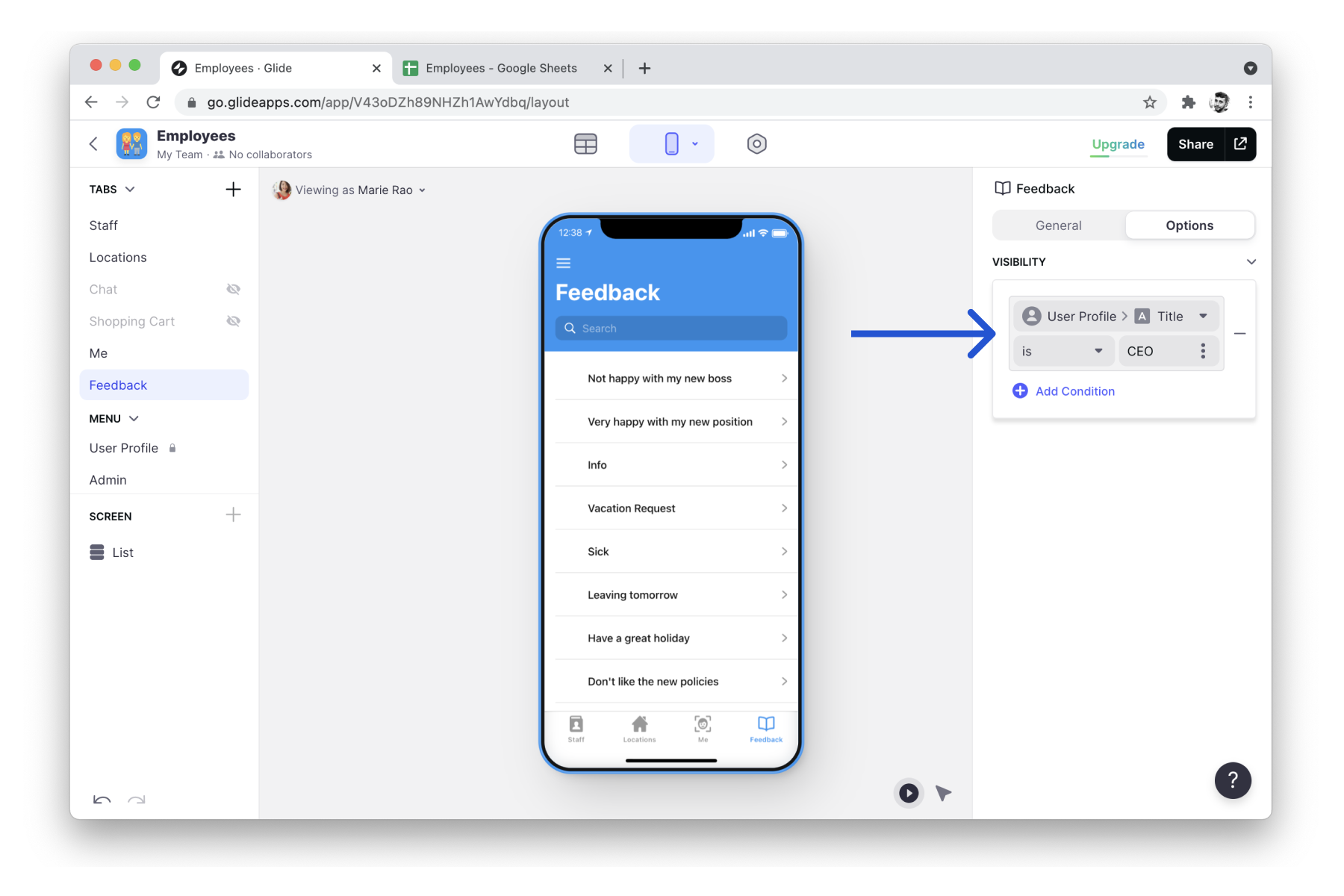Select the cursor pointer tool
Viewport: 1344px width, 896px height.
tap(944, 793)
